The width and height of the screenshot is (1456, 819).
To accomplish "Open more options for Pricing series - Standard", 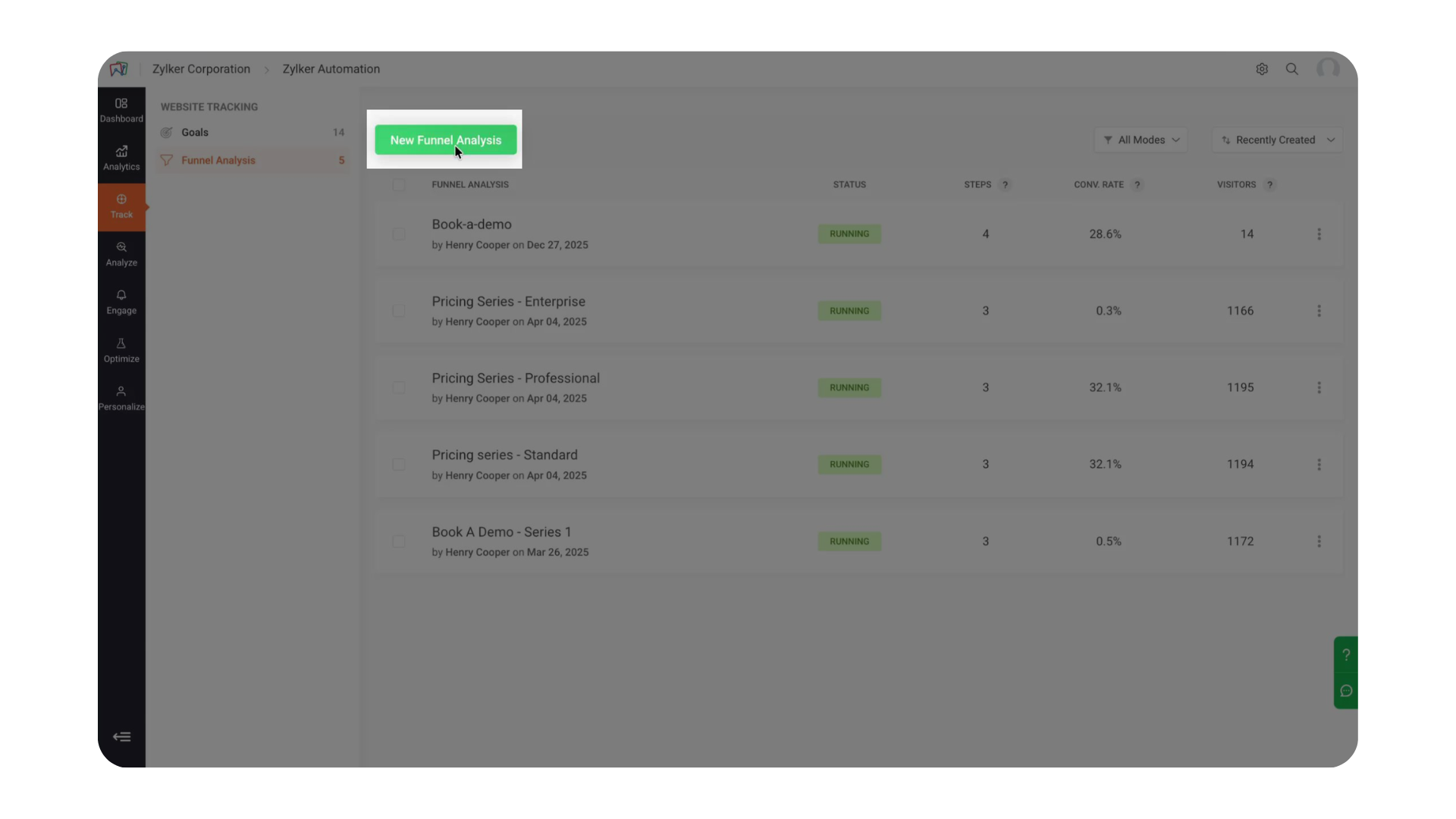I will (x=1319, y=464).
